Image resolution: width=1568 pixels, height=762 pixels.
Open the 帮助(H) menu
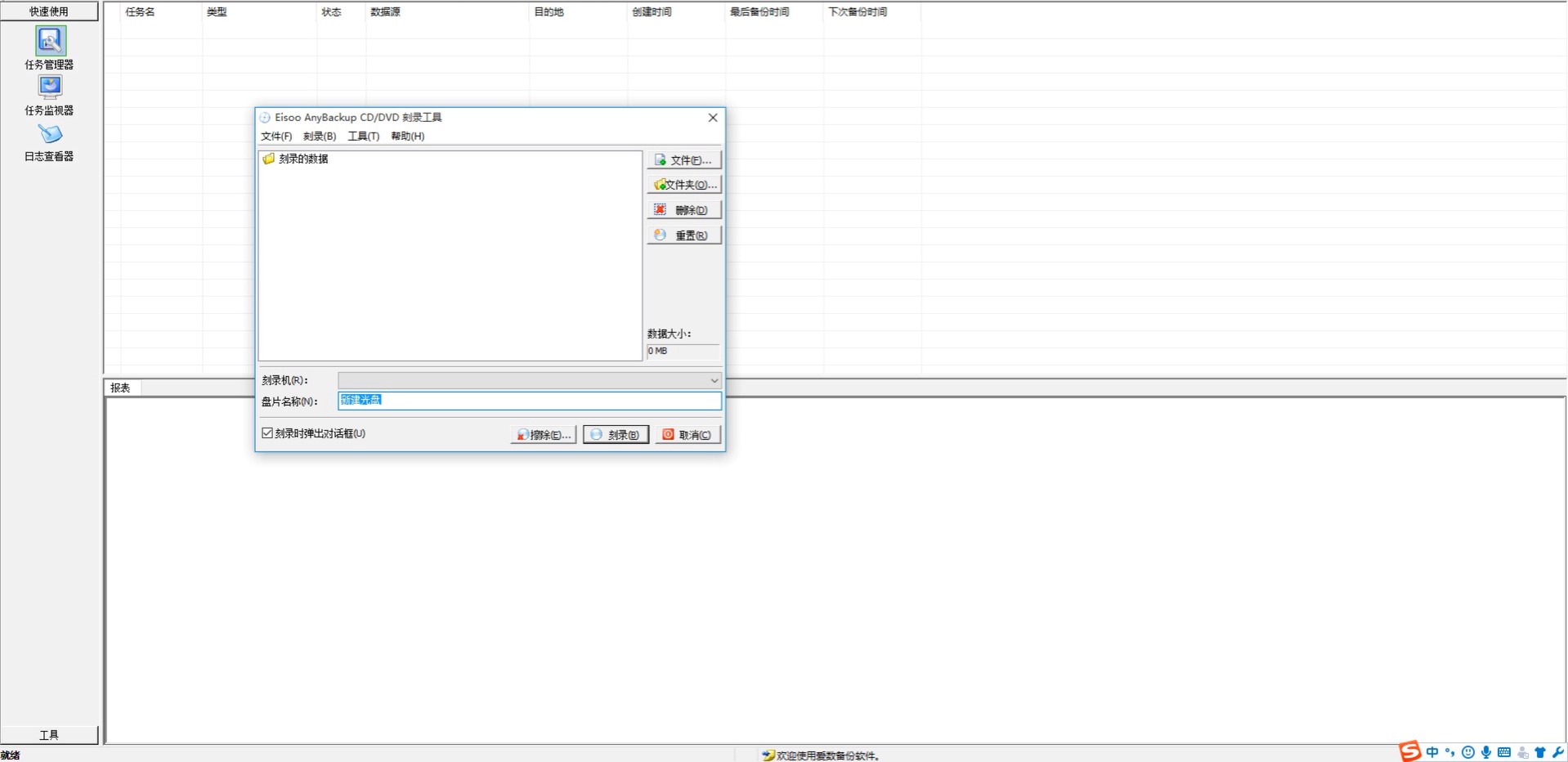coord(408,137)
